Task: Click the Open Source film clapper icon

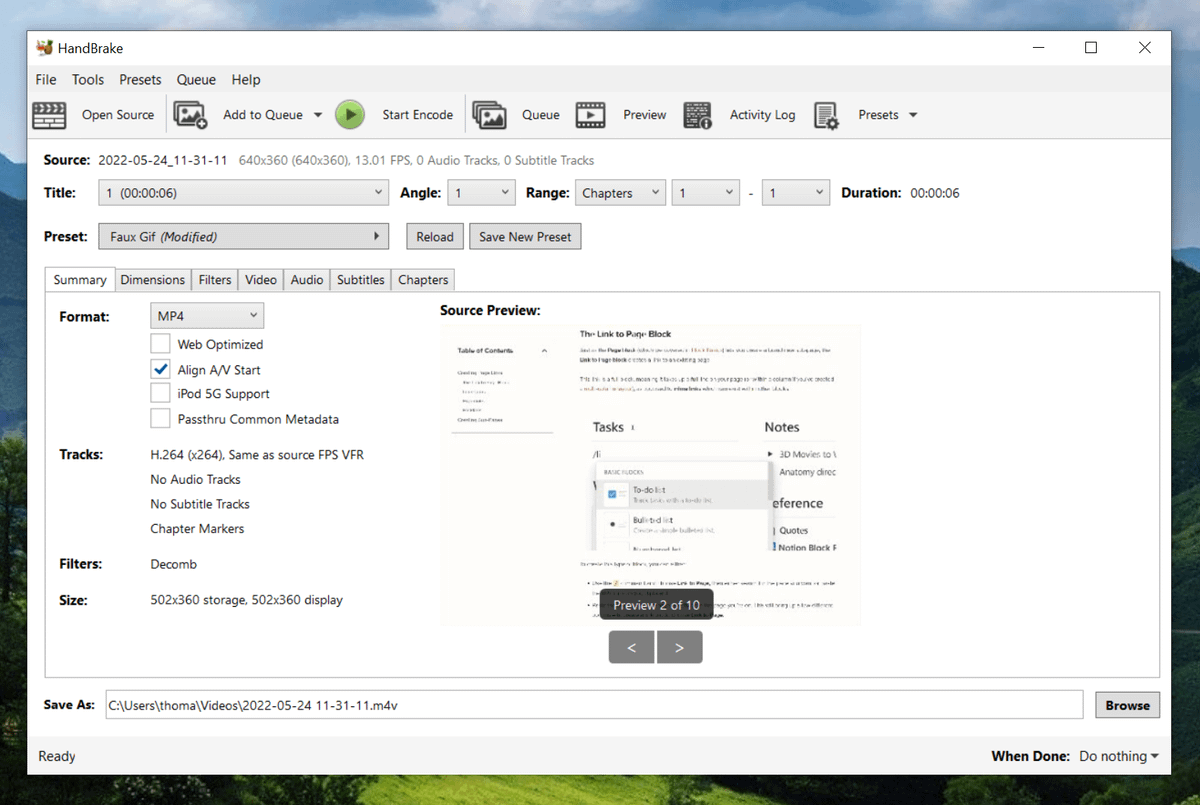Action: pos(49,115)
